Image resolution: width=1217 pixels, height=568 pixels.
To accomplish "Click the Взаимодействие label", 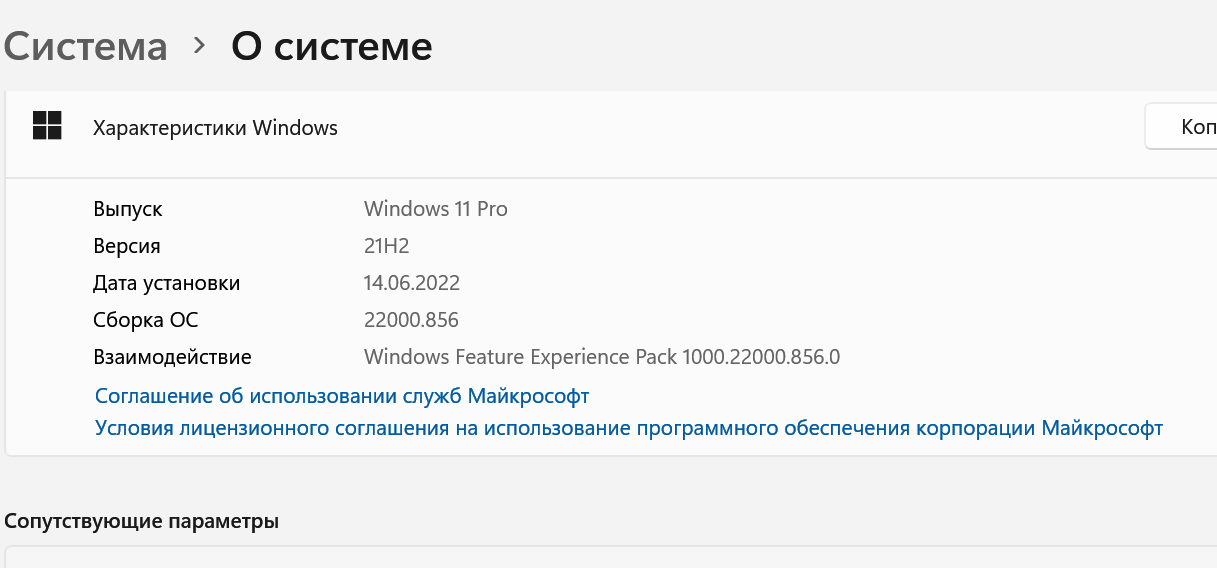I will click(x=172, y=357).
